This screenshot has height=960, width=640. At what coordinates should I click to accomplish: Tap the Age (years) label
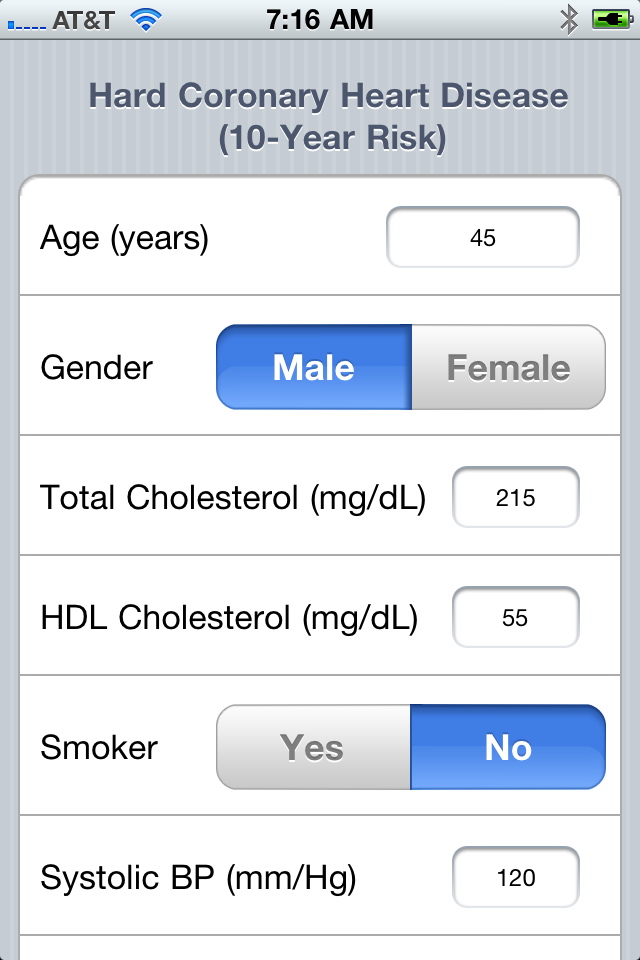coord(124,238)
